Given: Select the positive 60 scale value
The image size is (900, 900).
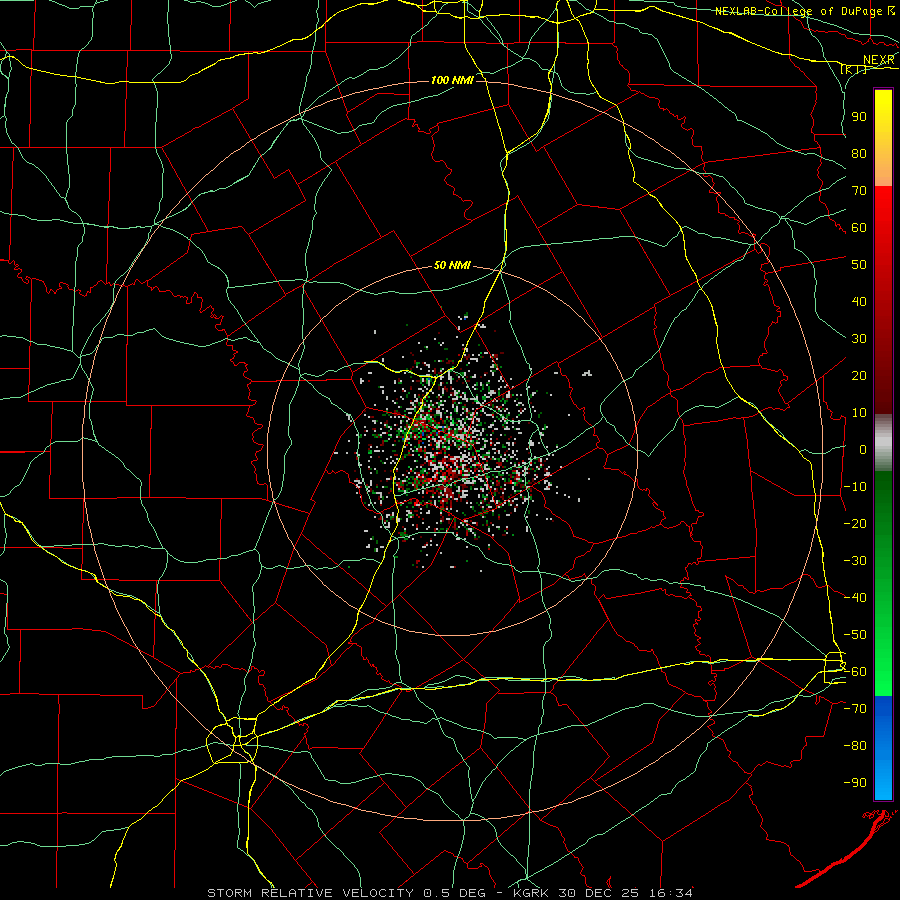Looking at the screenshot, I should 859,227.
